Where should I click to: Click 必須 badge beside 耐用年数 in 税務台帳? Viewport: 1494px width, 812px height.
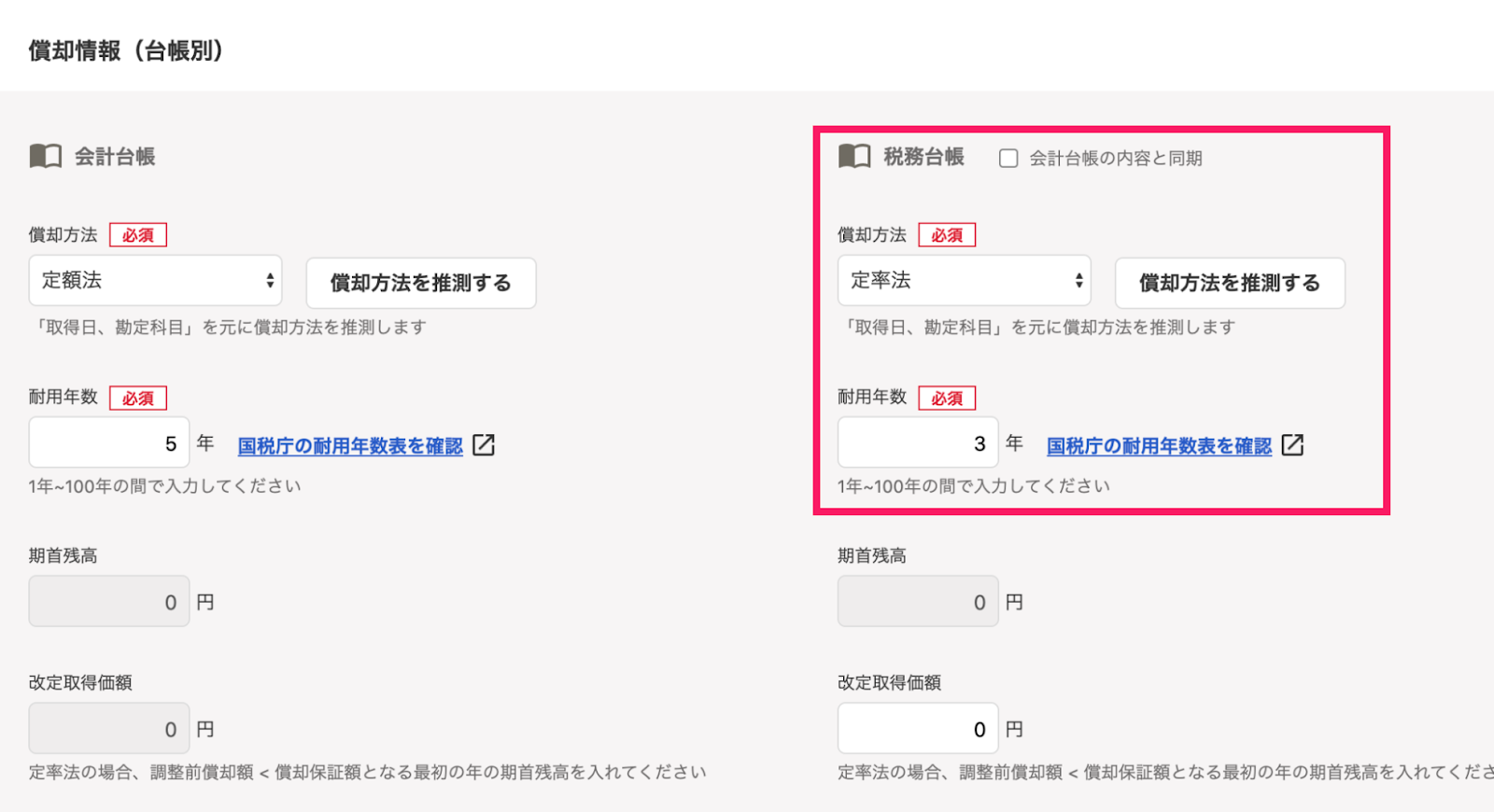click(947, 398)
